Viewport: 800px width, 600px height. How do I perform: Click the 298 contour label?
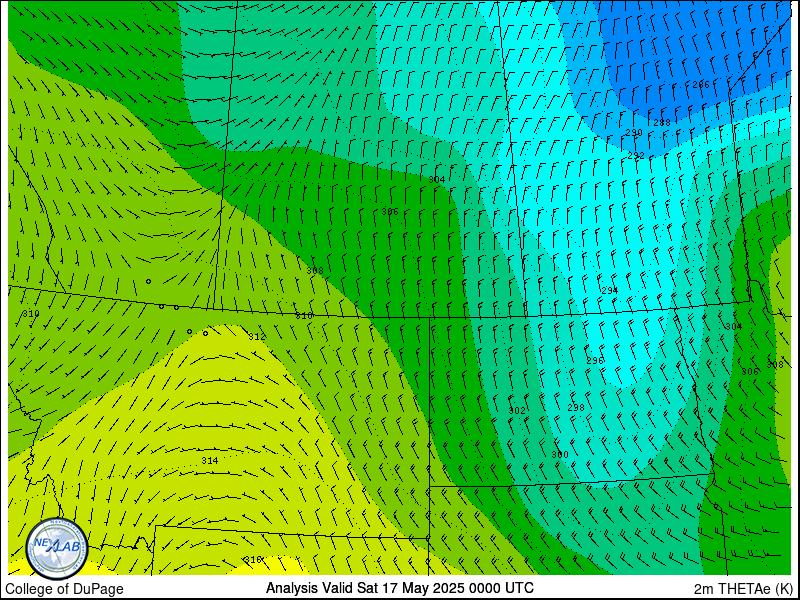576,408
